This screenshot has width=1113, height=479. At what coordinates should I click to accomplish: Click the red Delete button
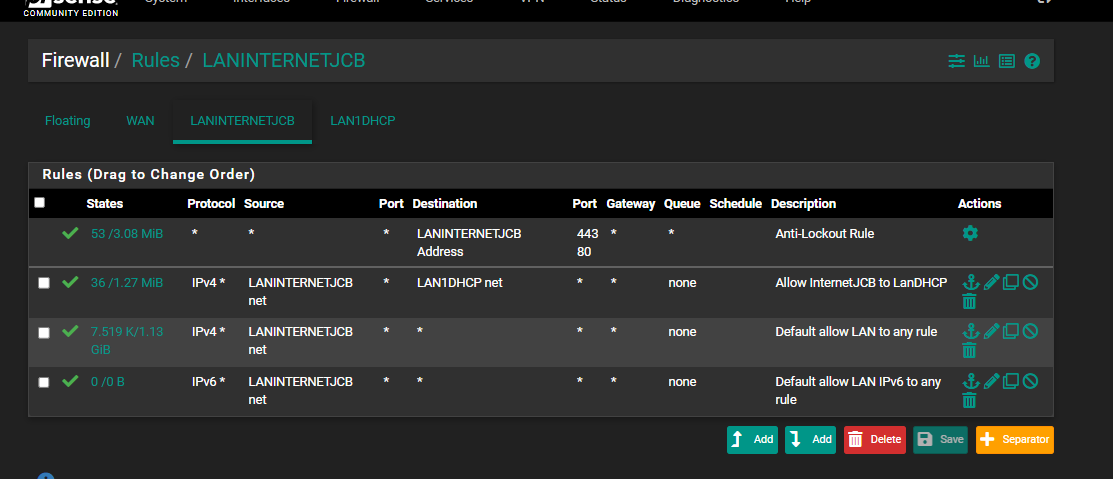tap(874, 439)
